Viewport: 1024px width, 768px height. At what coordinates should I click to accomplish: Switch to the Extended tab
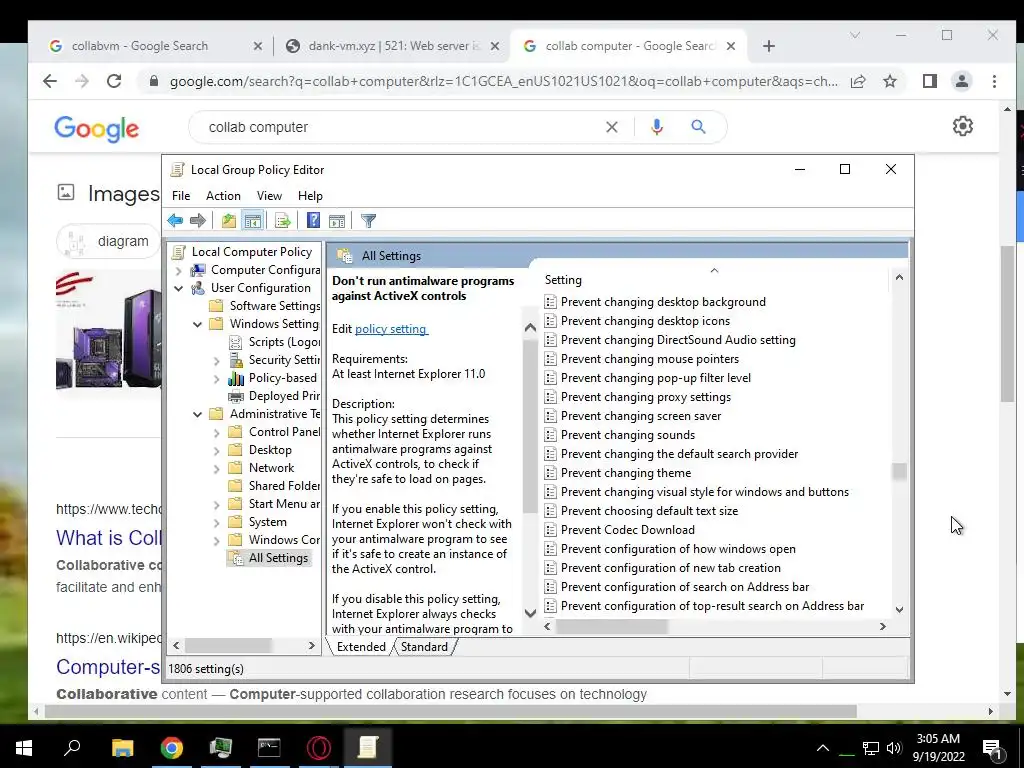361,647
